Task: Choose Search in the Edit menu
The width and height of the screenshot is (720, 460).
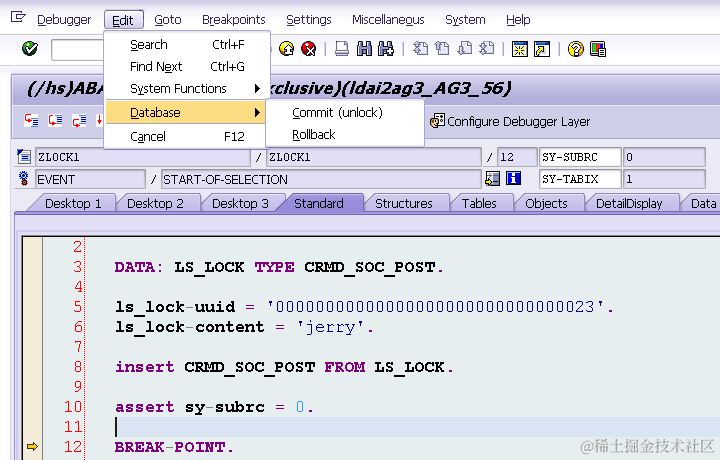Action: [x=187, y=45]
